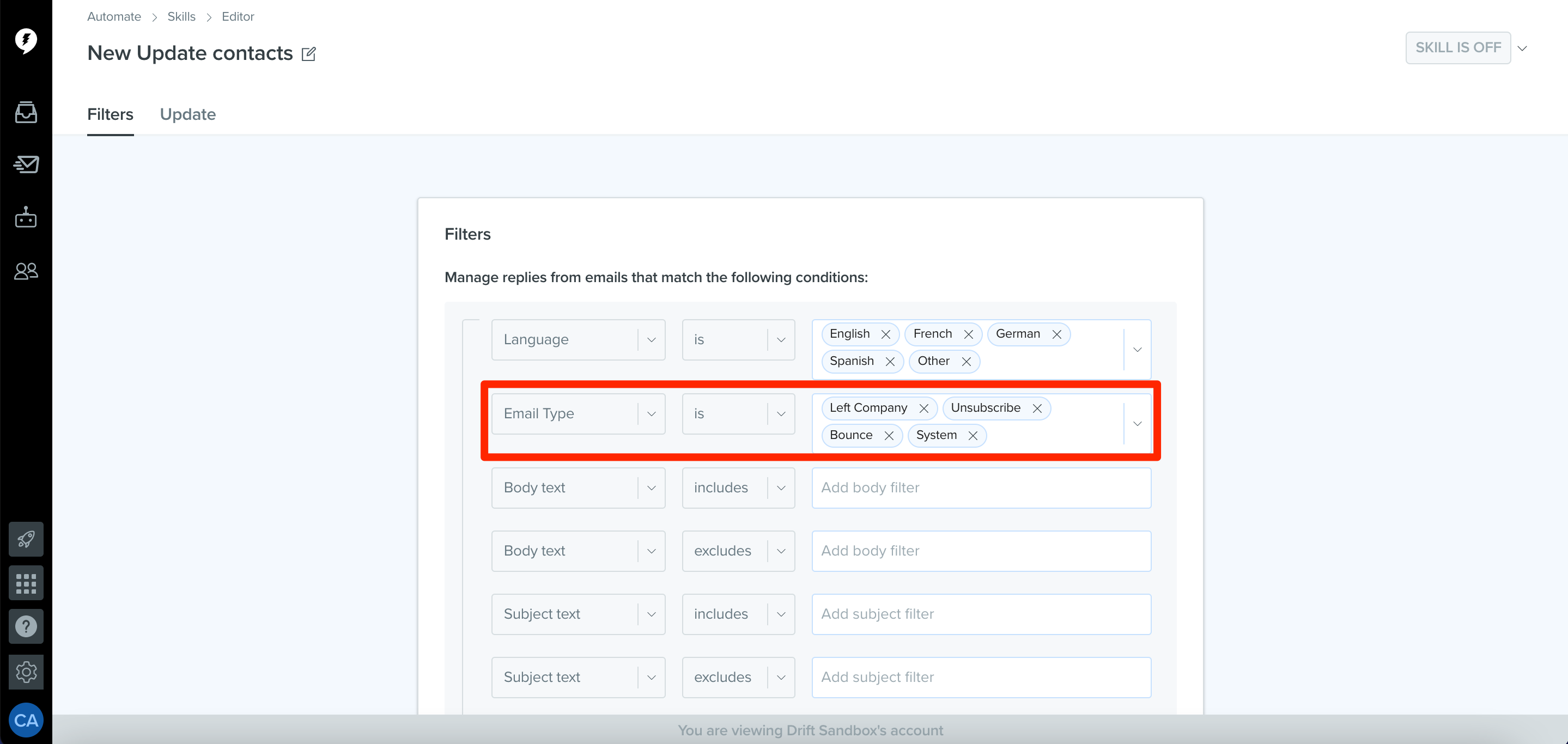Click the CA user avatar

point(26,720)
